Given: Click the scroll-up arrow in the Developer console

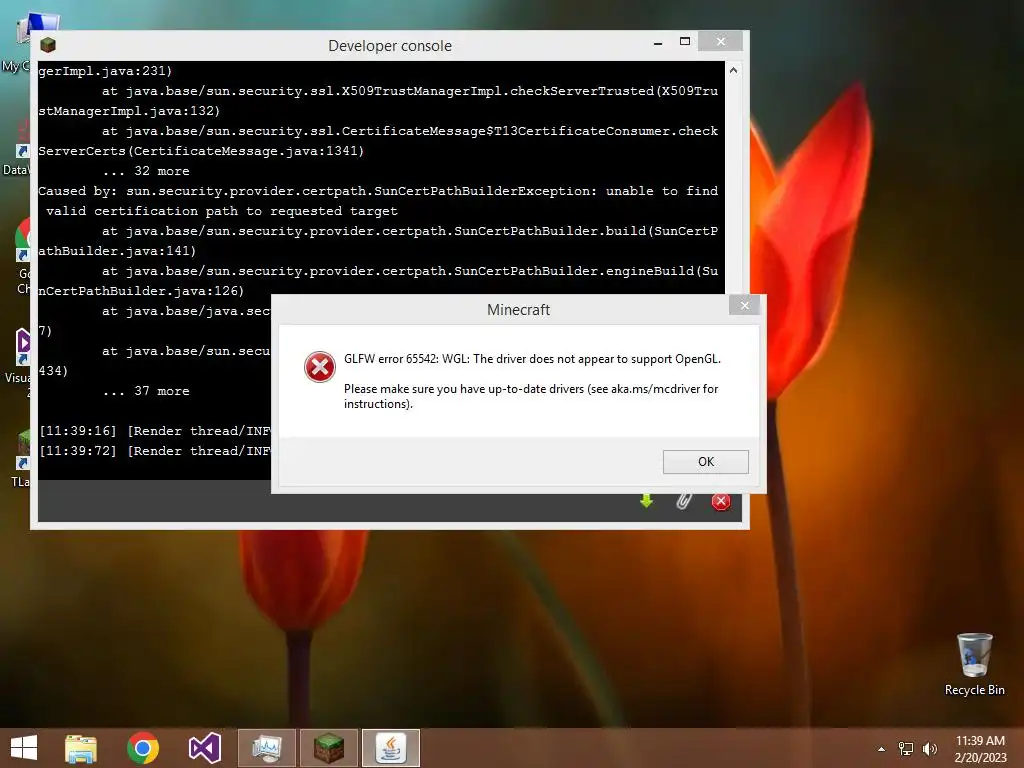Looking at the screenshot, I should (733, 71).
